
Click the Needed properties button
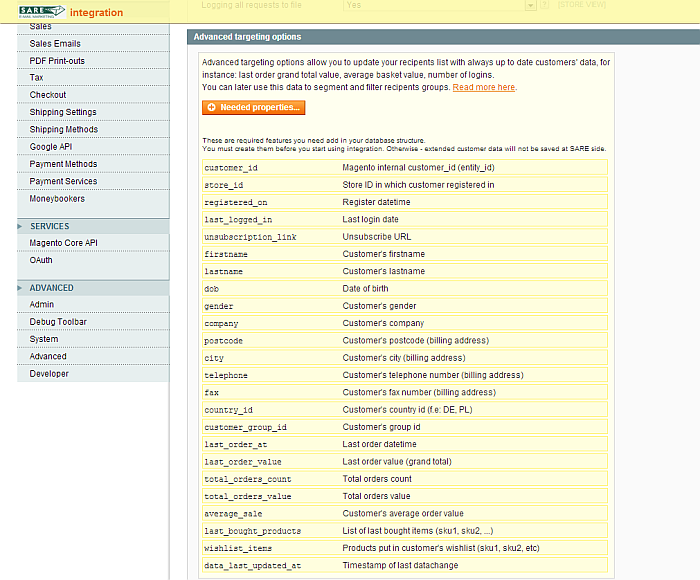click(x=254, y=108)
